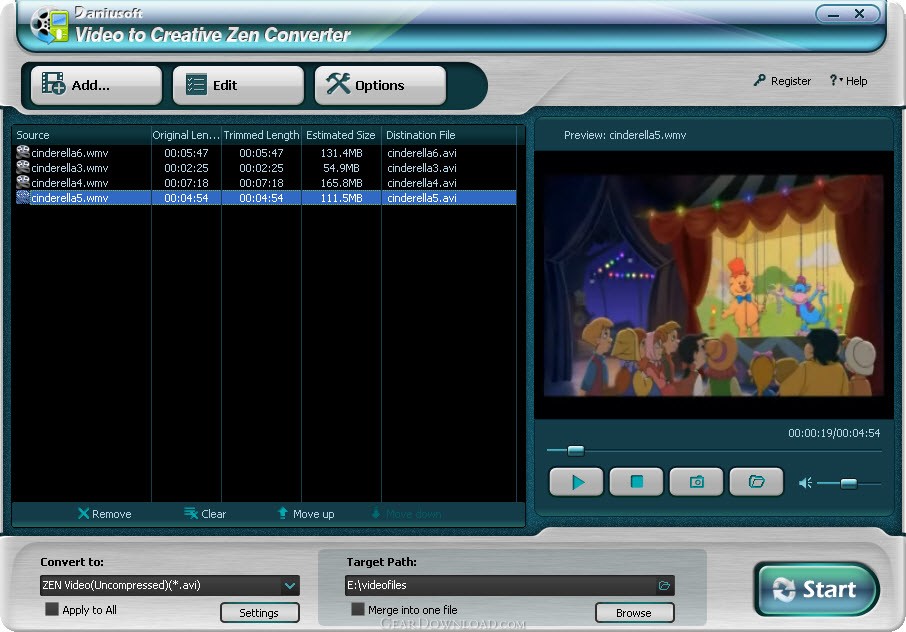
Task: Click the 165.8MB estimated size cell
Action: click(341, 183)
